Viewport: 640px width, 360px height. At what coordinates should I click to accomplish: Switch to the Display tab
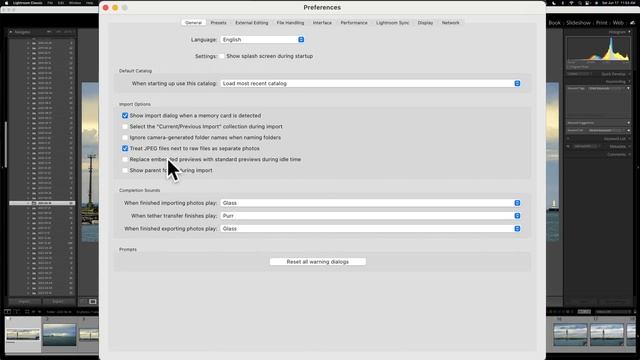[425, 23]
